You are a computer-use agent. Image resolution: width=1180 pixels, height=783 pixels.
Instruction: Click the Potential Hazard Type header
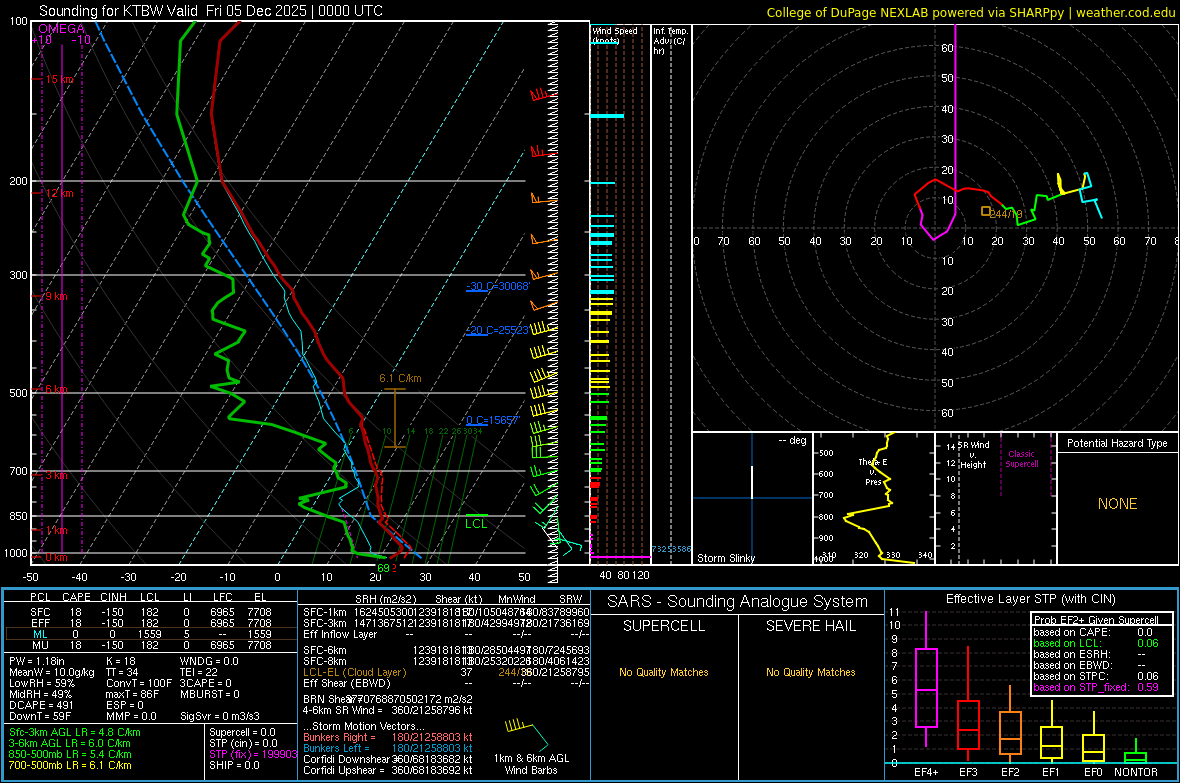point(1117,443)
